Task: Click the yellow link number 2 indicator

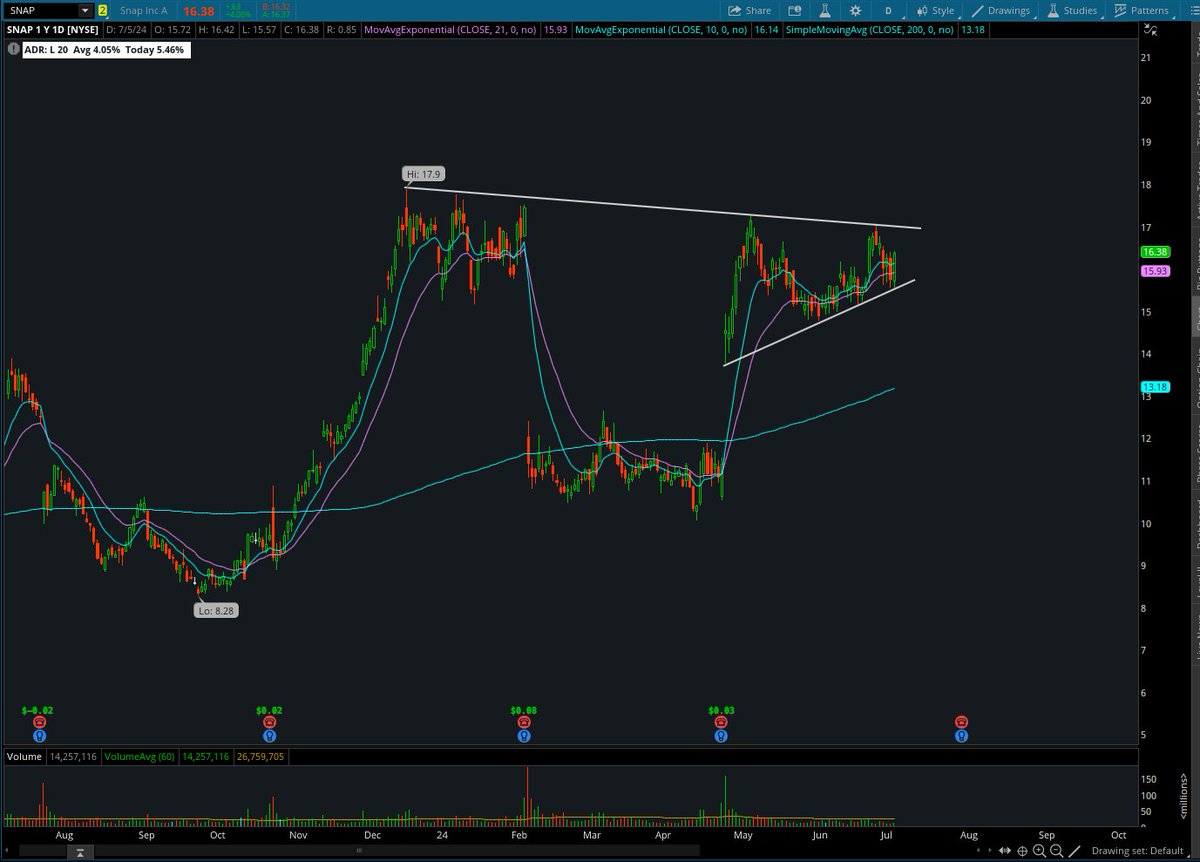Action: tap(102, 10)
